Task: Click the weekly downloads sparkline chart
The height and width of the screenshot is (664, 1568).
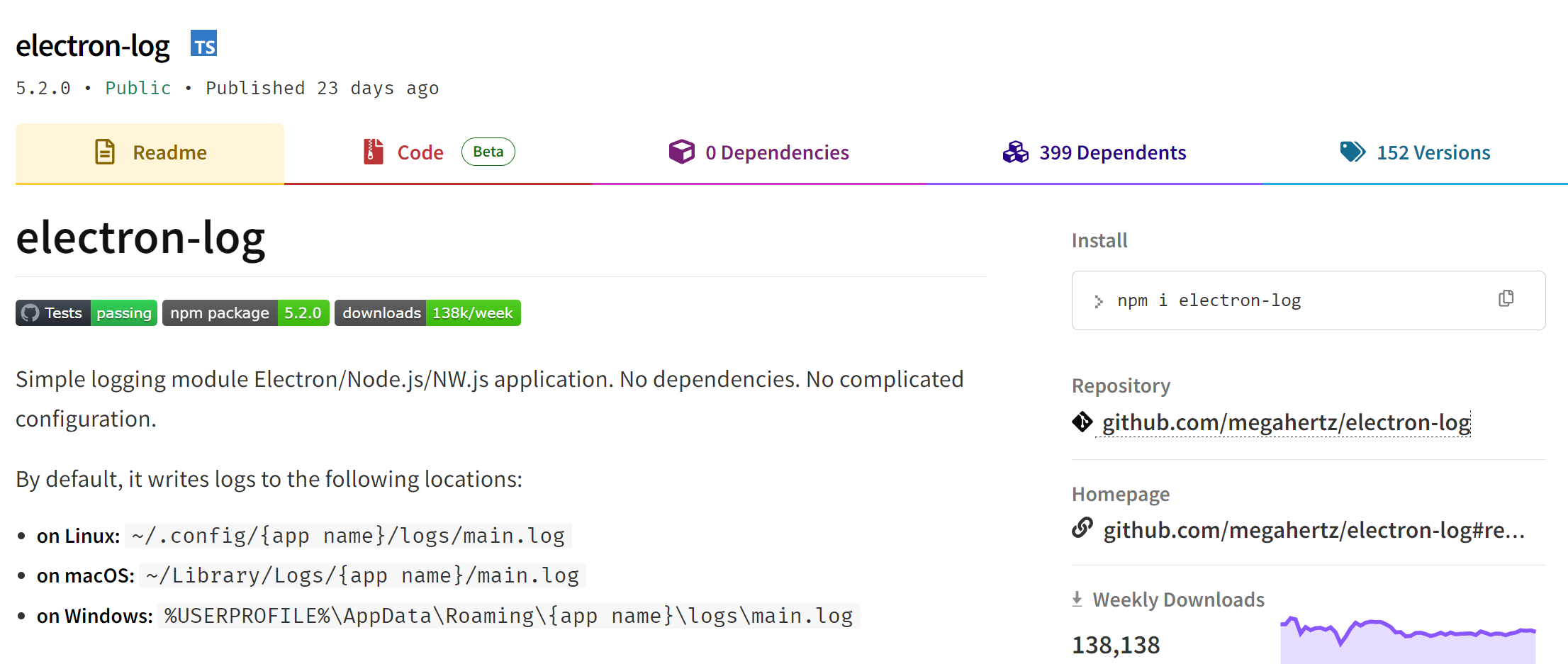Action: [1408, 639]
